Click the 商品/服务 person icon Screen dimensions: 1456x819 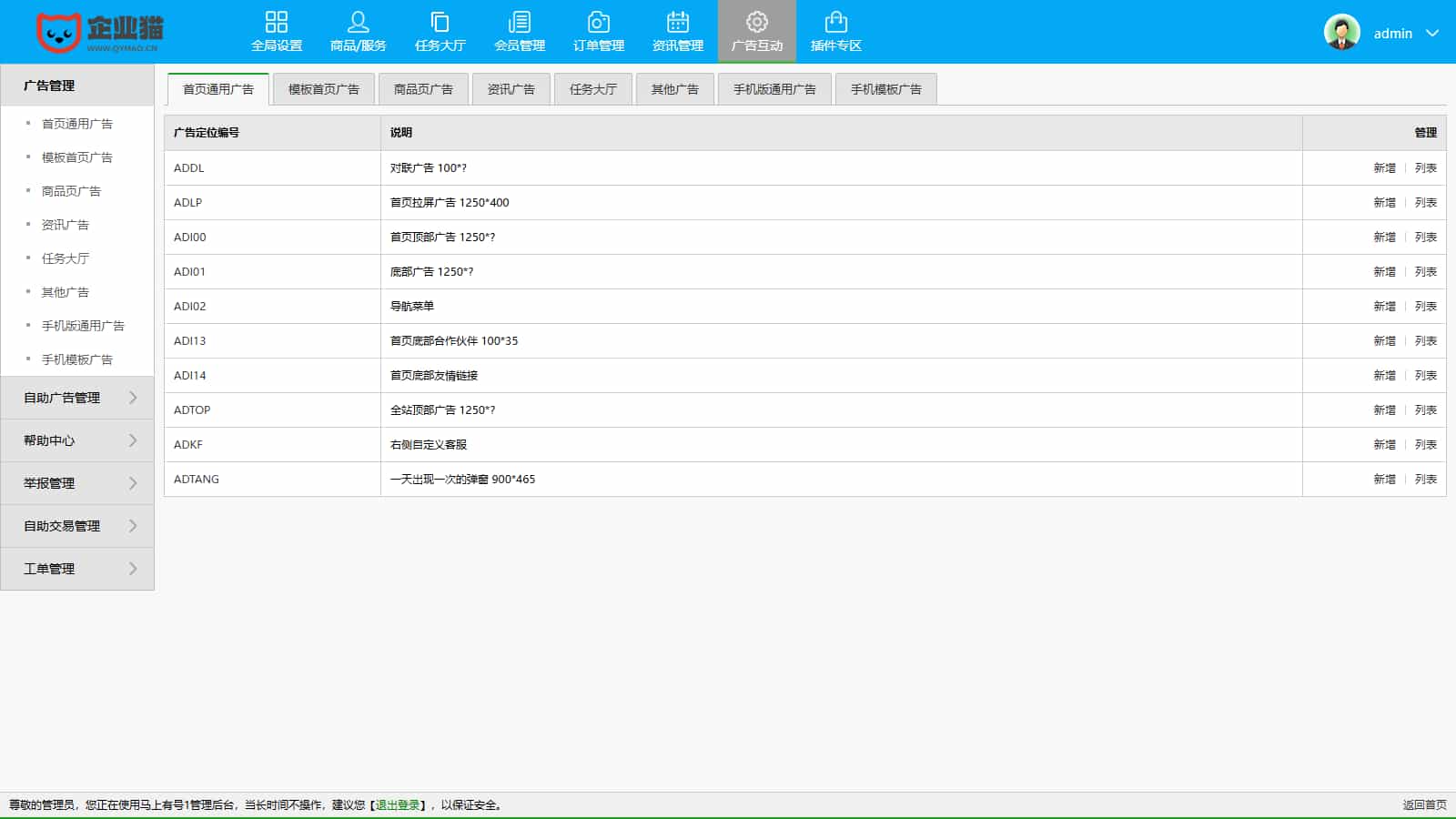pos(358,22)
